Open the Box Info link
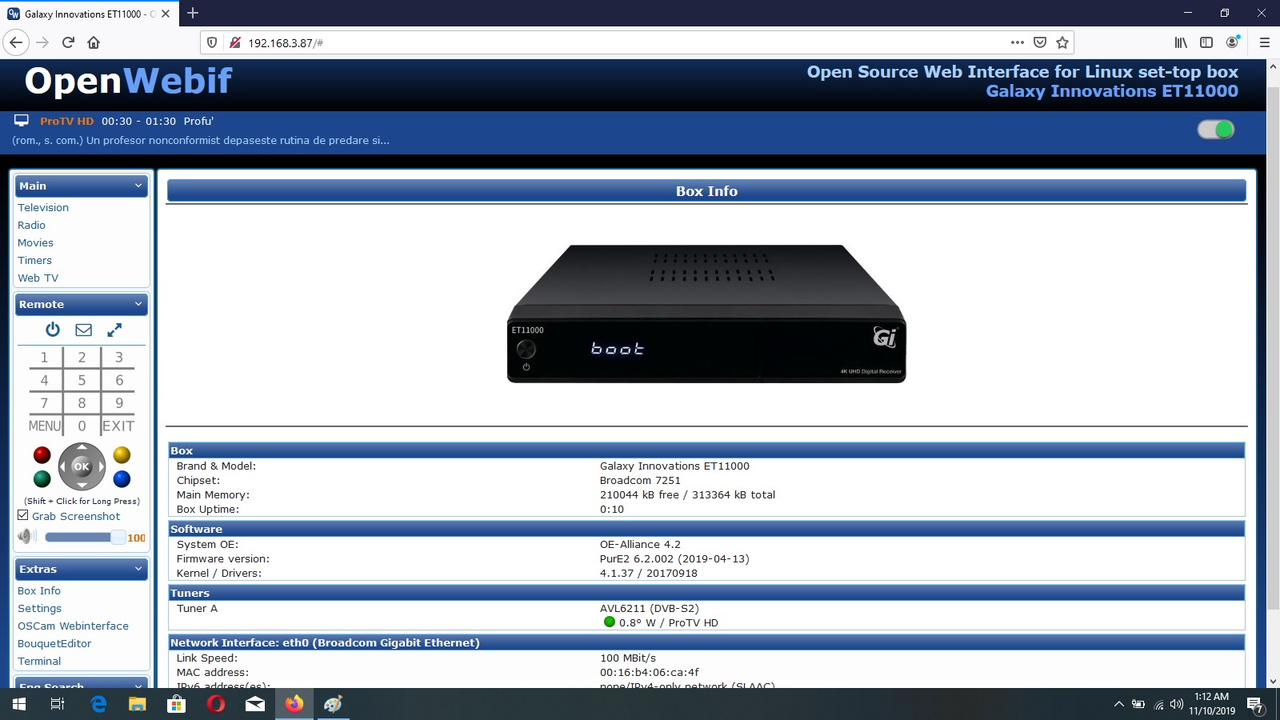The image size is (1280, 720). [39, 591]
